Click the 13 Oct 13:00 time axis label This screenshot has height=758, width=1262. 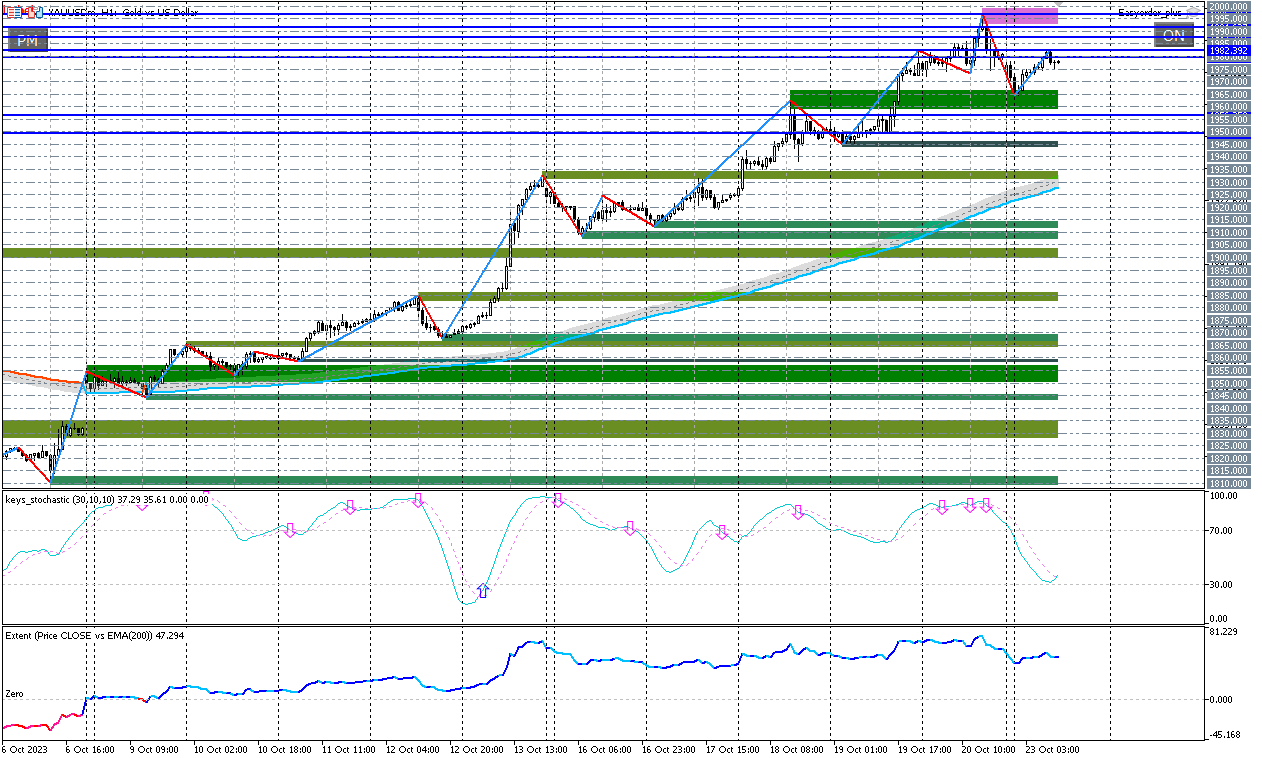(x=540, y=748)
